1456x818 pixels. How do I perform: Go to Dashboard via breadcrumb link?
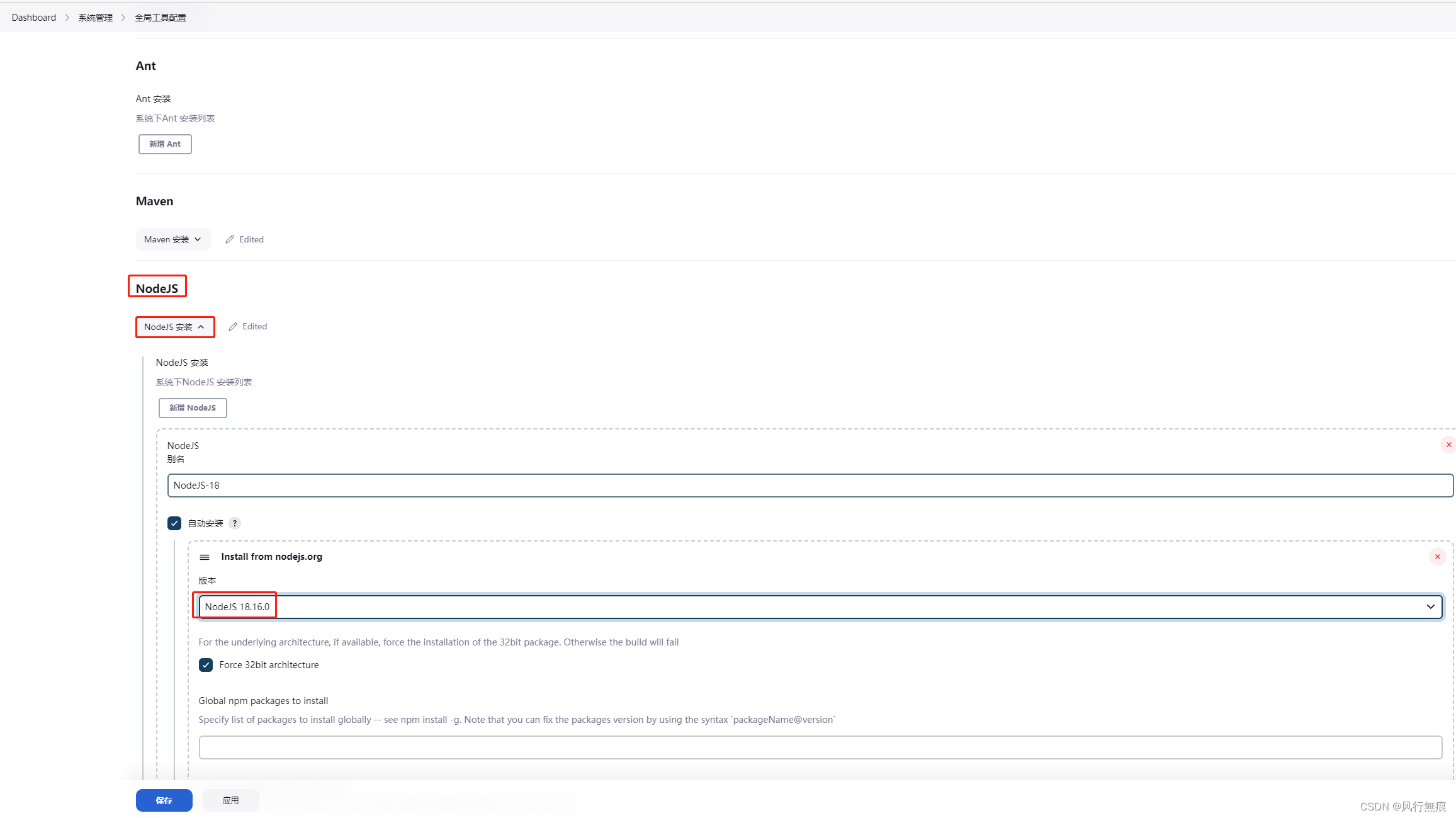tap(33, 17)
